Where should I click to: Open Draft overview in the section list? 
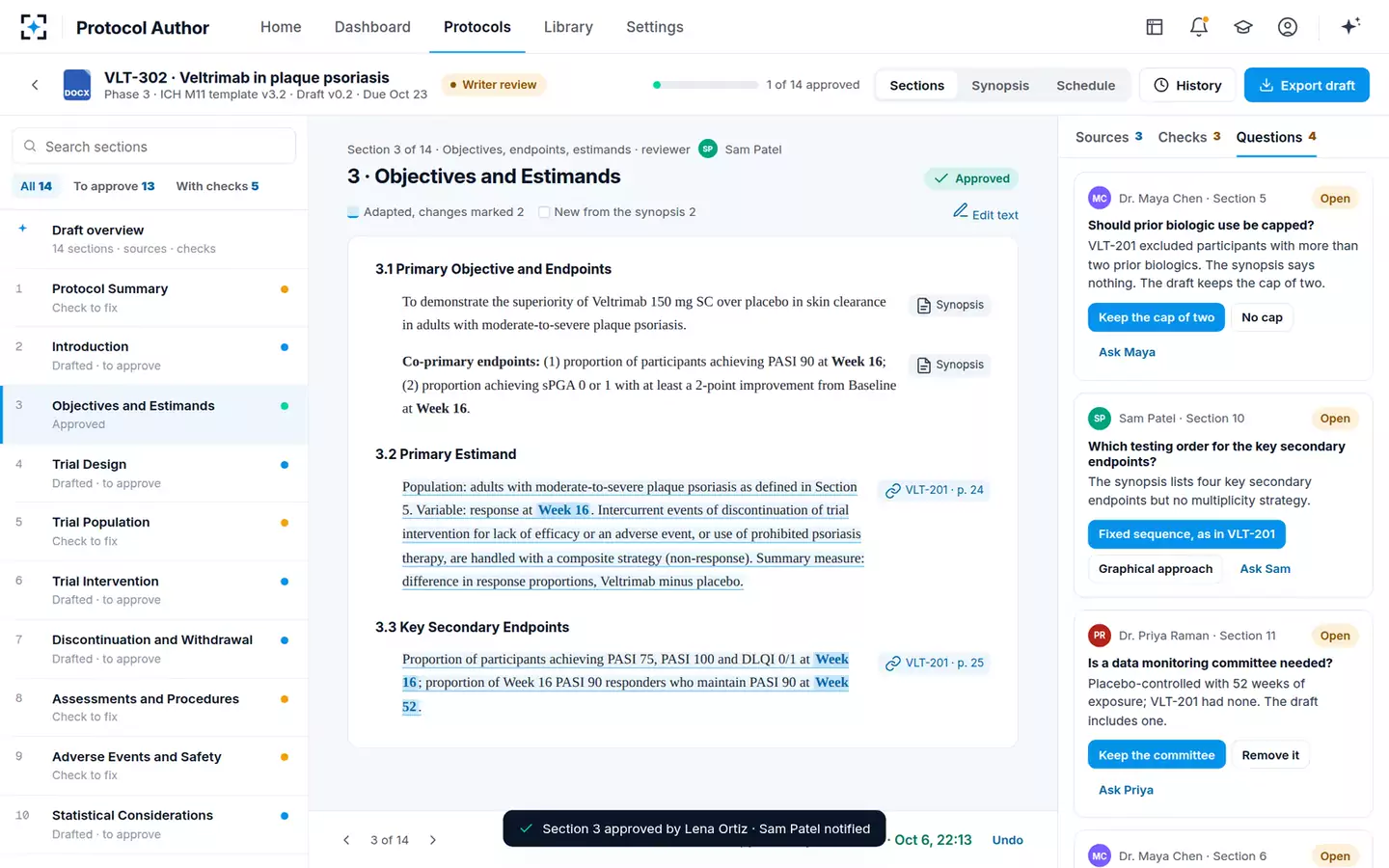[154, 239]
